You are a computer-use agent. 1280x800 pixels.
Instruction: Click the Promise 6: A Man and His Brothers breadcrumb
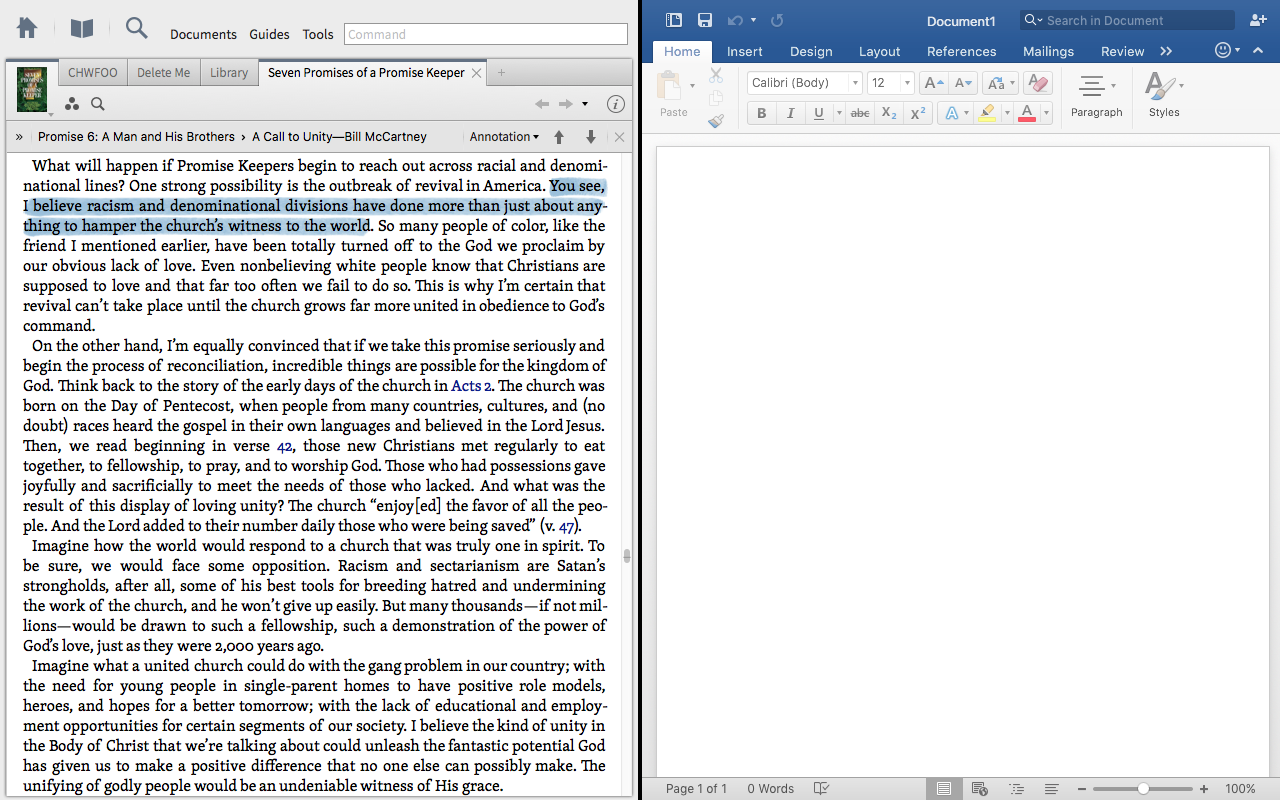tap(136, 137)
